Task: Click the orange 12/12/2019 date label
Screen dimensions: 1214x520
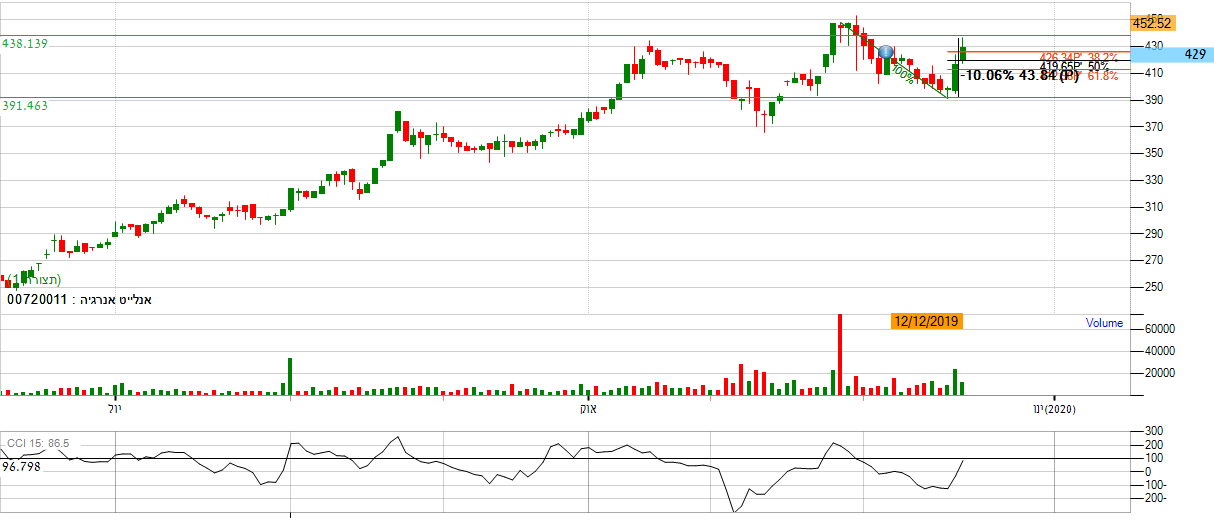Action: point(927,321)
